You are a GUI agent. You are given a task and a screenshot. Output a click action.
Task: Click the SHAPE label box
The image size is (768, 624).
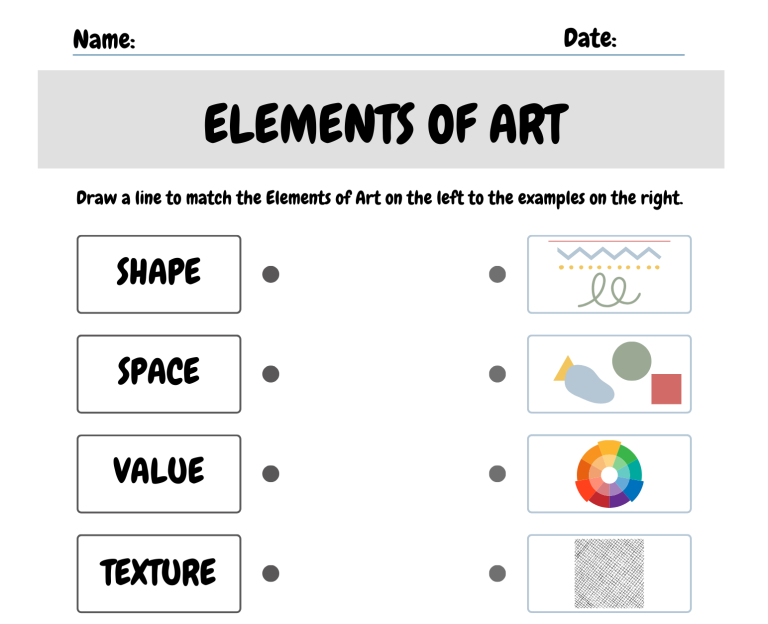tap(159, 274)
